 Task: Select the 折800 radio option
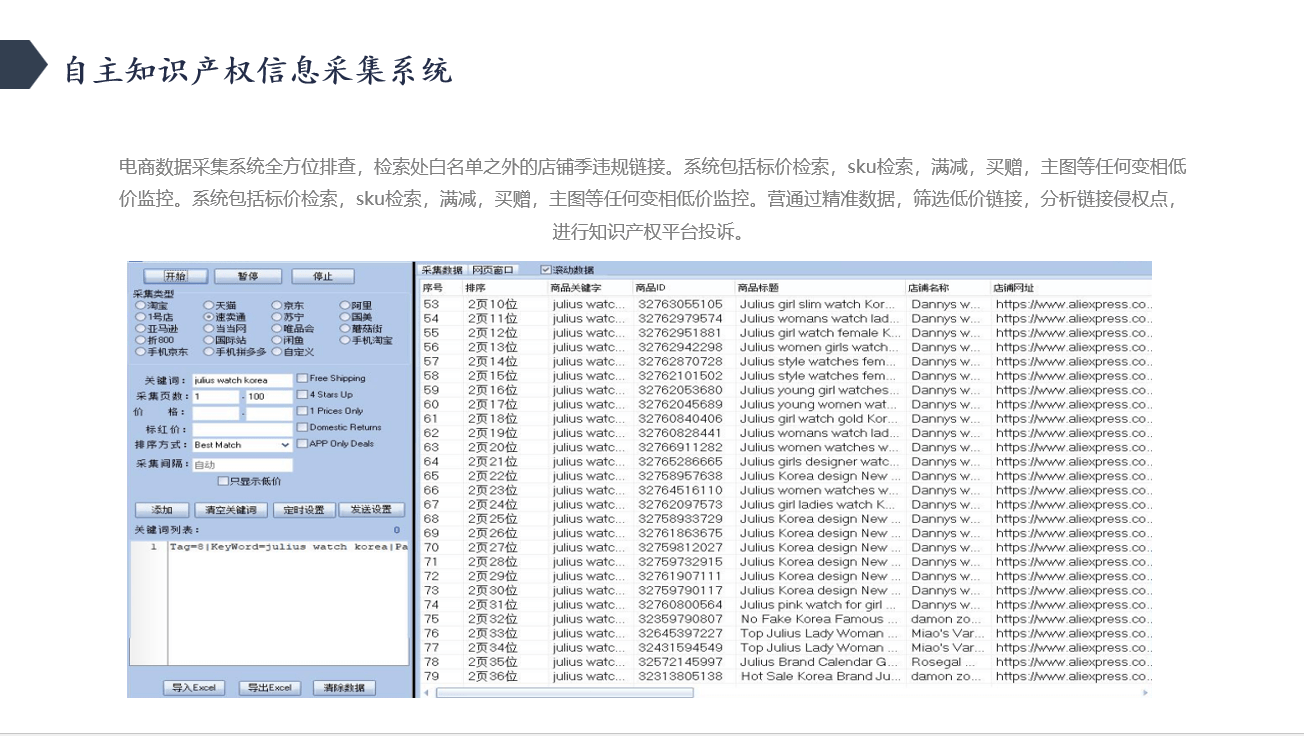pyautogui.click(x=140, y=340)
